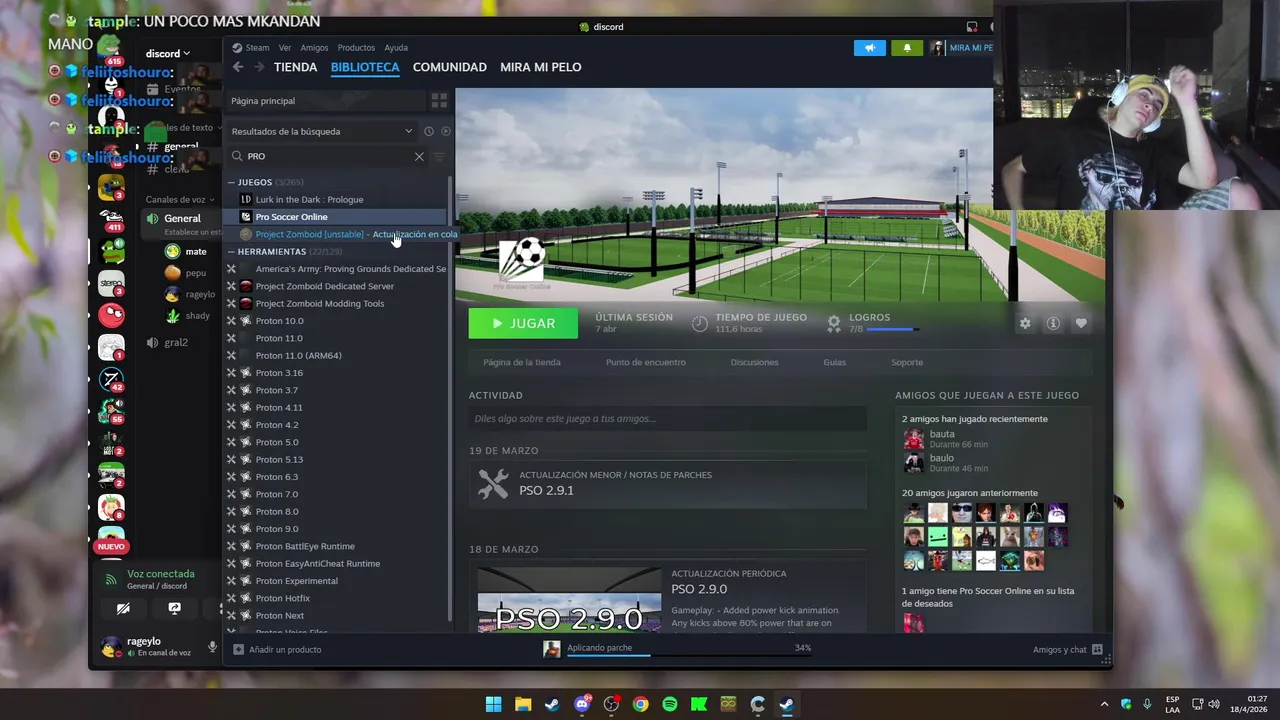Select the General voice channel in Discord

tap(182, 218)
